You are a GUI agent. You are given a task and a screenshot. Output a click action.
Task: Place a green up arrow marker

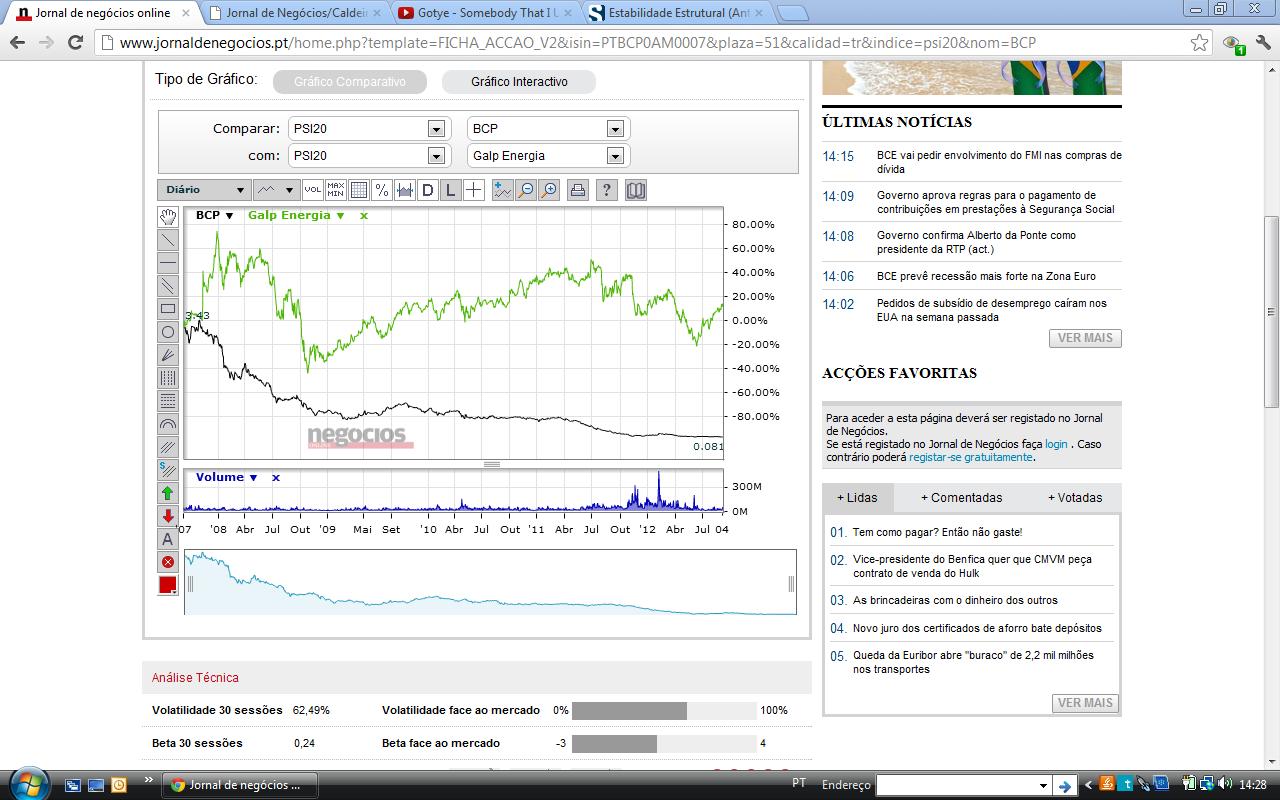point(168,492)
